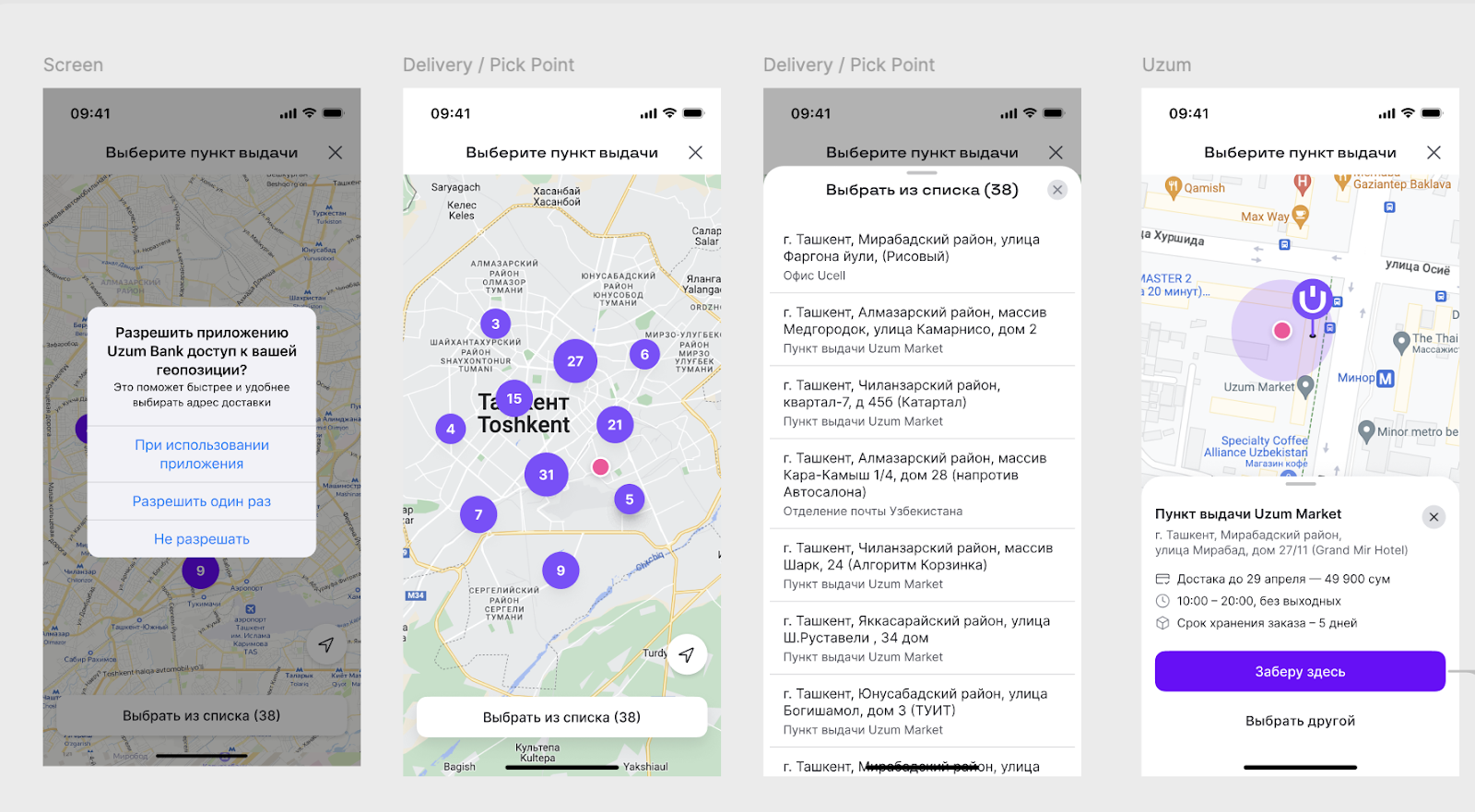1475x812 pixels.
Task: Tap the 'Specialty Coffee Alliance Uzbekistan' map label
Action: 1257,446
